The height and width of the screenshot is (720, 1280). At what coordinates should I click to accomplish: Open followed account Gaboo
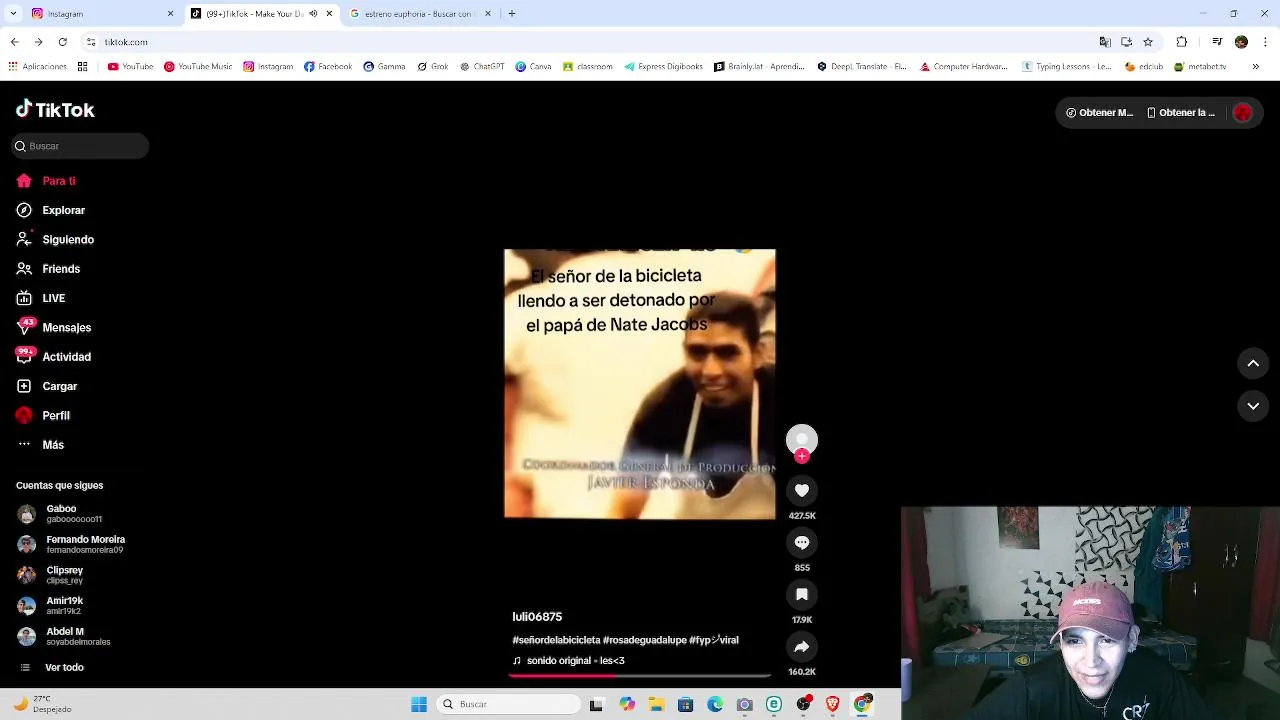60,514
